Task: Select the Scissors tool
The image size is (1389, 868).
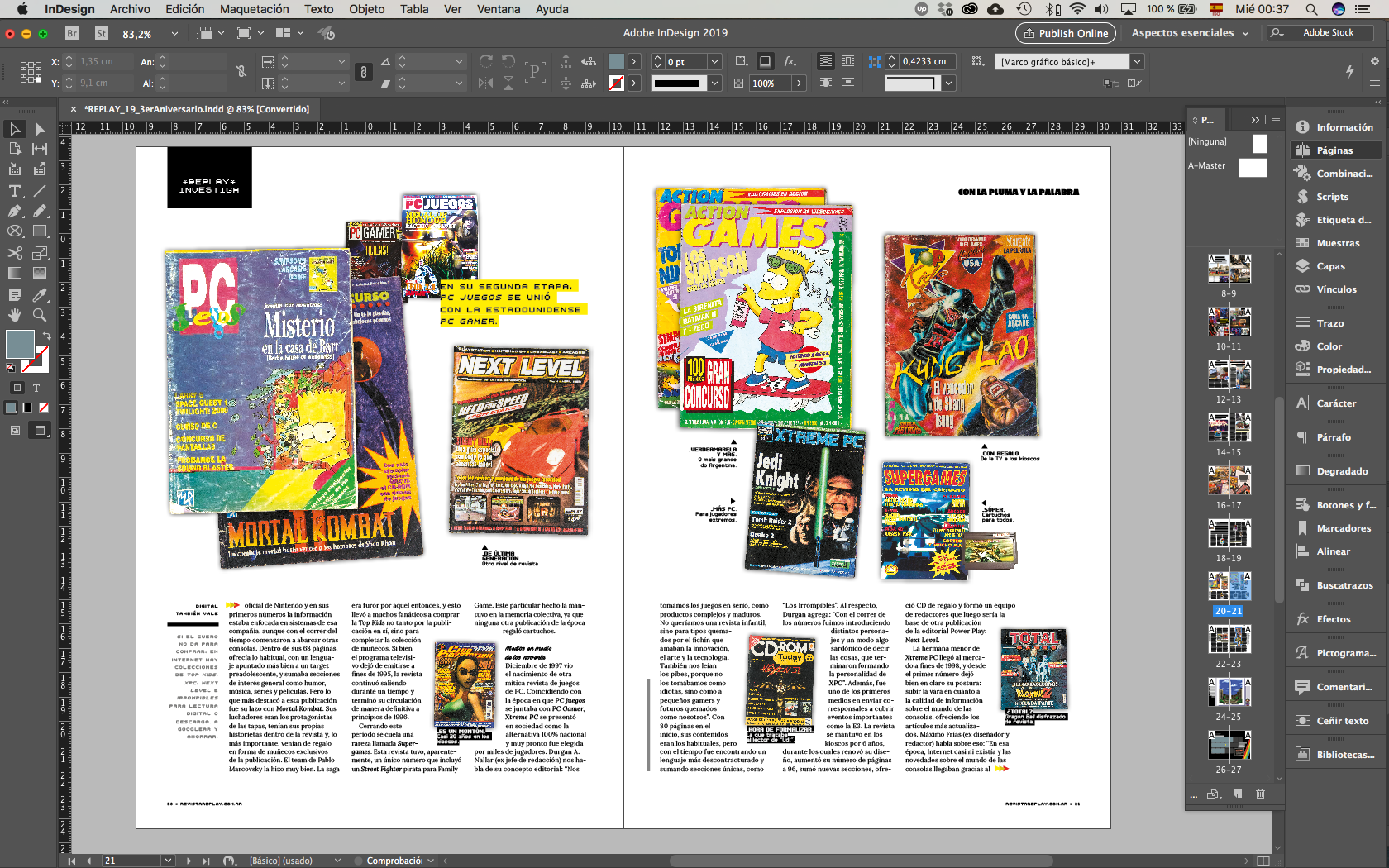Action: [x=15, y=253]
